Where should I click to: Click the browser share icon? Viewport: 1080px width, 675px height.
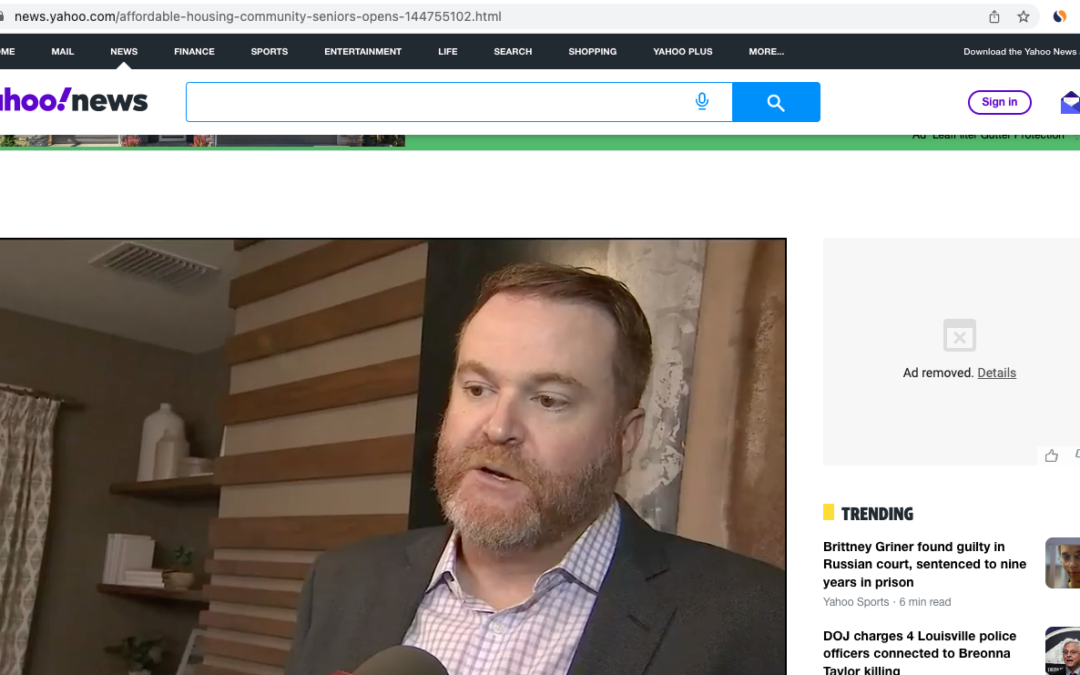pyautogui.click(x=994, y=17)
